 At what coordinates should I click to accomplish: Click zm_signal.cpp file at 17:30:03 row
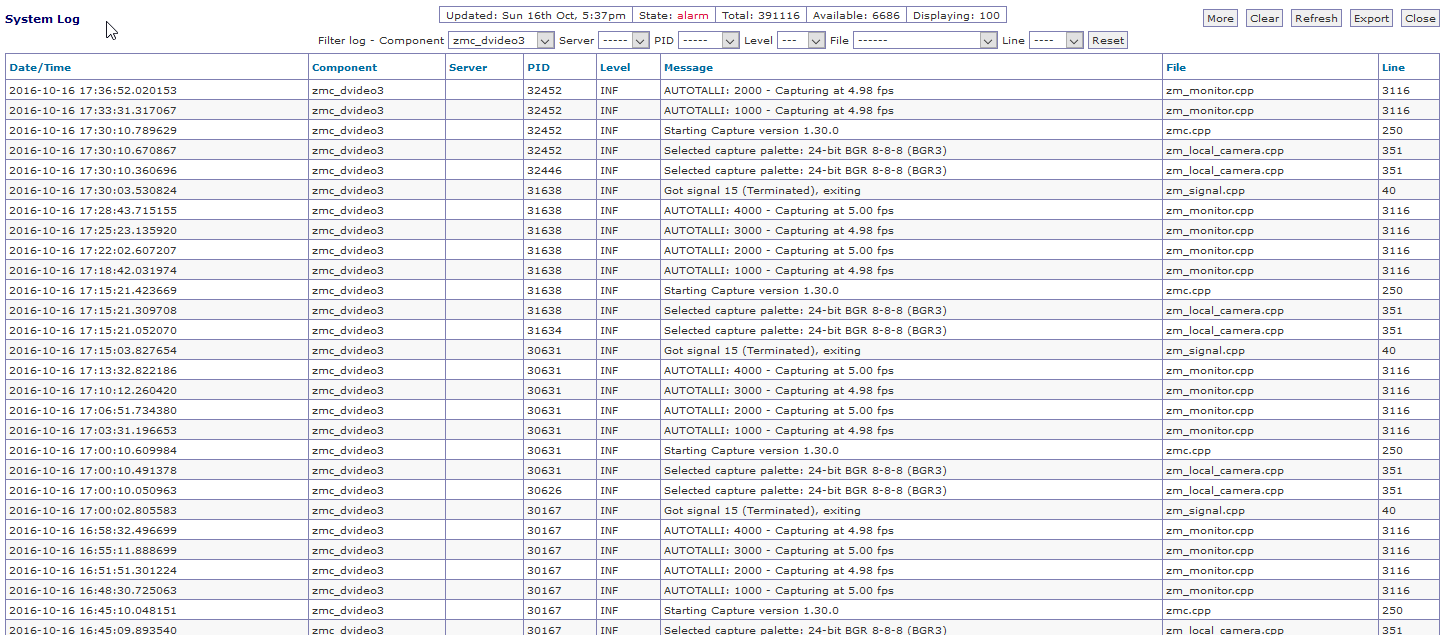point(1205,191)
